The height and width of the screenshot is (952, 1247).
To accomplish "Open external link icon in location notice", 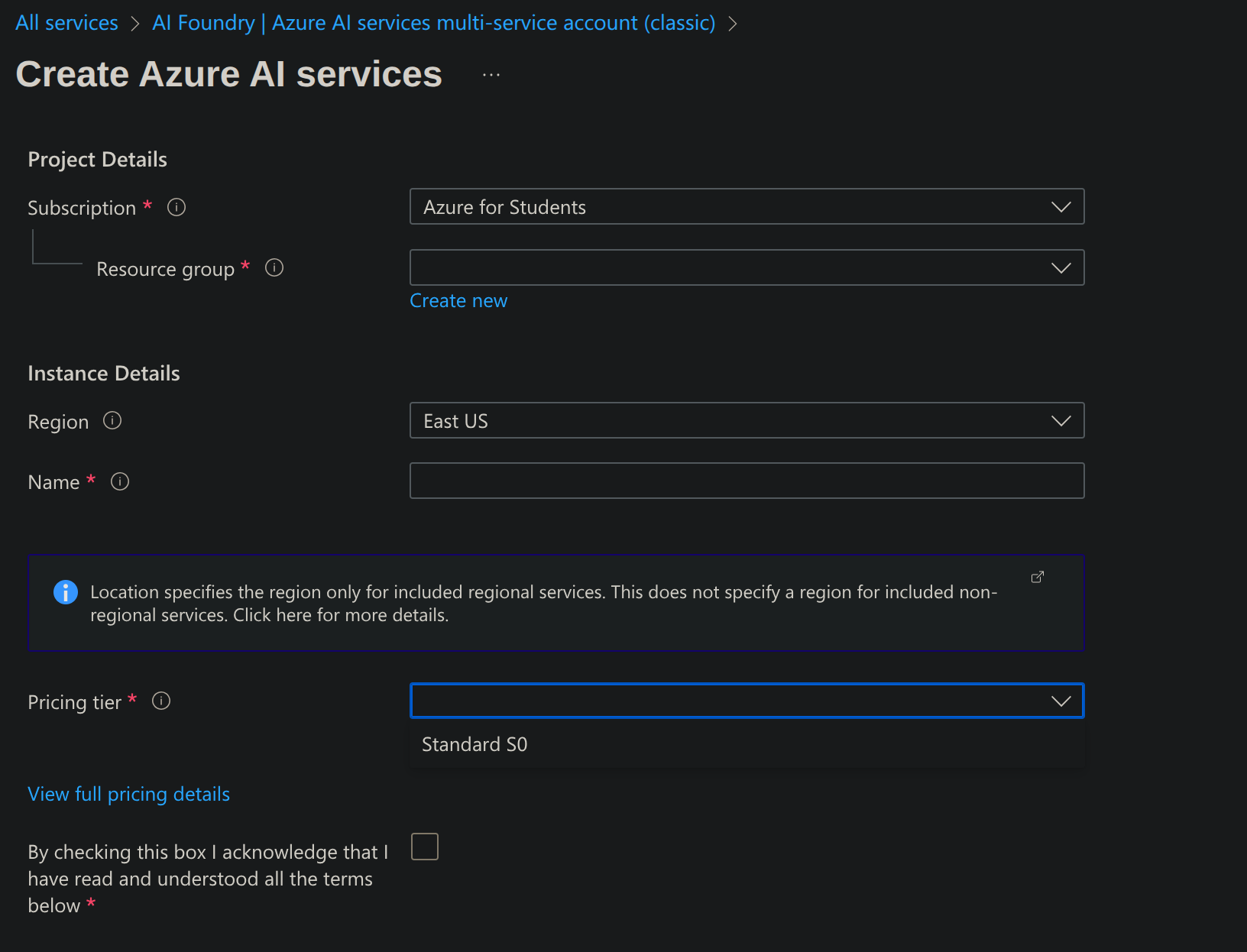I will tap(1037, 577).
